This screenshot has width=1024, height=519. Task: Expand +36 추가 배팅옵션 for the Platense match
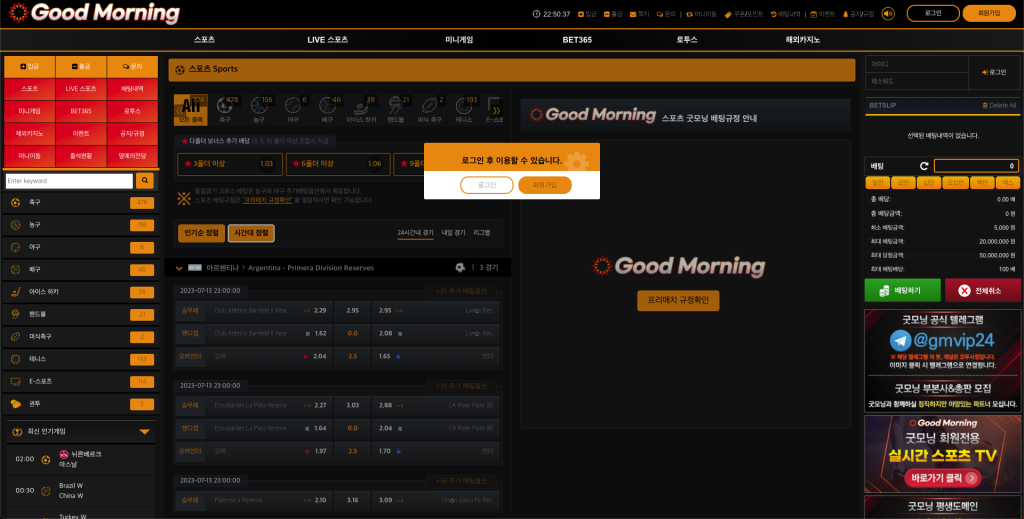pos(461,480)
